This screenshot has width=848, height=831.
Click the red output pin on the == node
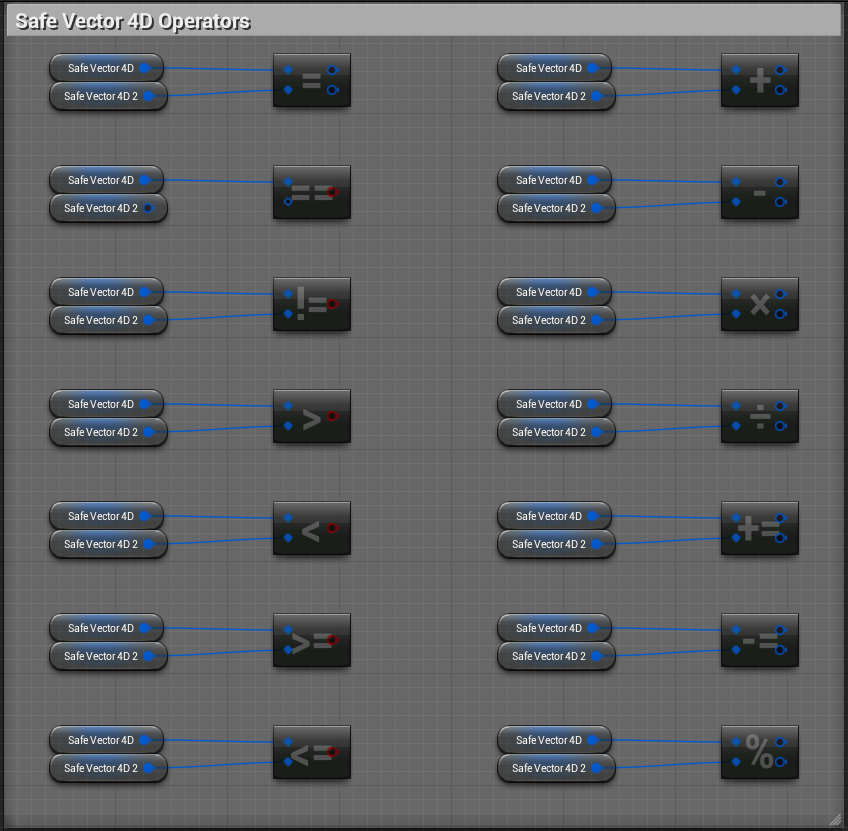(333, 193)
